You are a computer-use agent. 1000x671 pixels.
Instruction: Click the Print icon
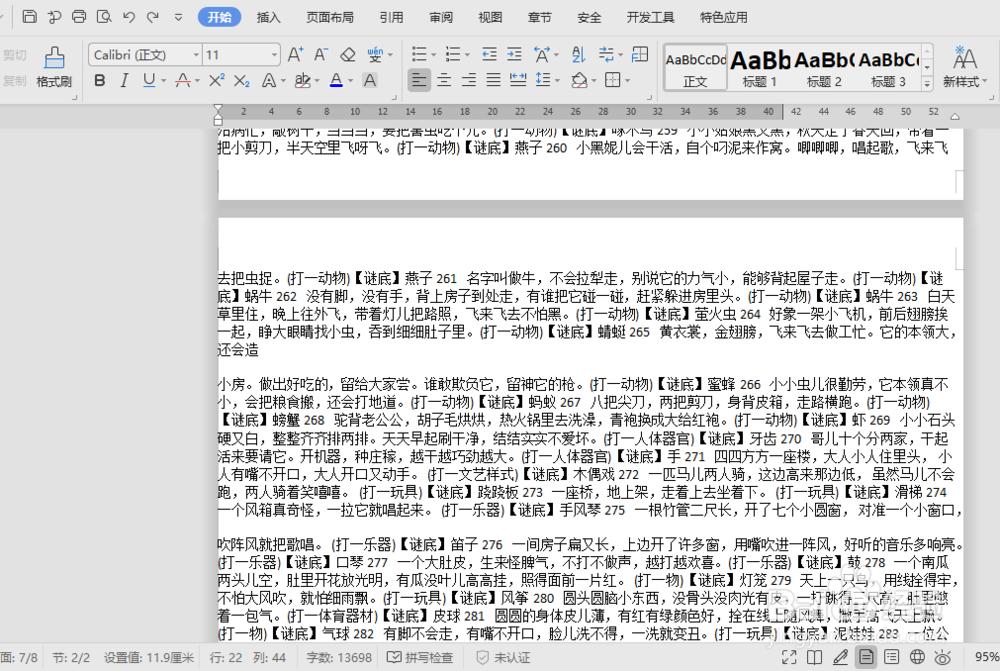(78, 17)
